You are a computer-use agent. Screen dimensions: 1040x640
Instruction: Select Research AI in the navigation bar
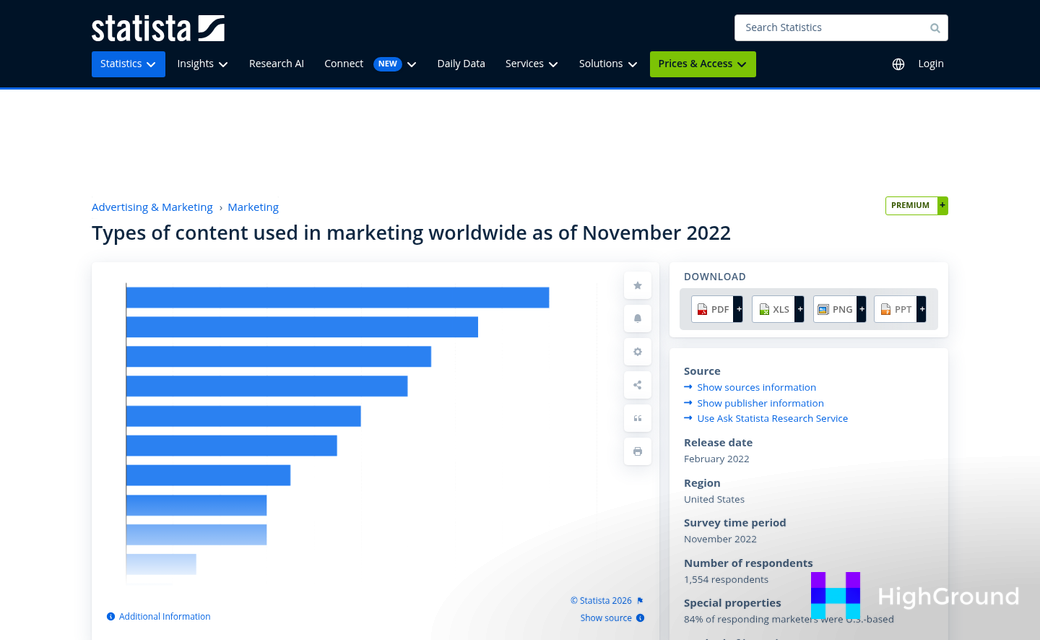click(276, 63)
